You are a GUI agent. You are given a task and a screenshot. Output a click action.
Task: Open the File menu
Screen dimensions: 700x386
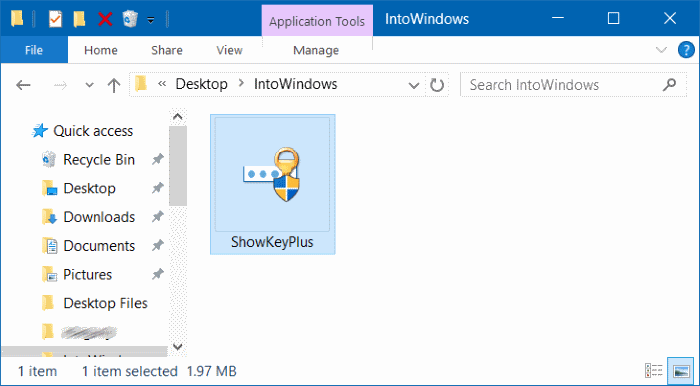34,50
